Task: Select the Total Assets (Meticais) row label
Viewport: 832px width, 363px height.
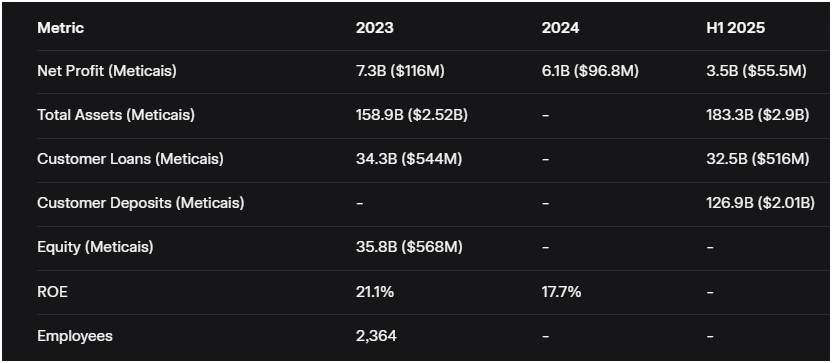Action: (116, 115)
